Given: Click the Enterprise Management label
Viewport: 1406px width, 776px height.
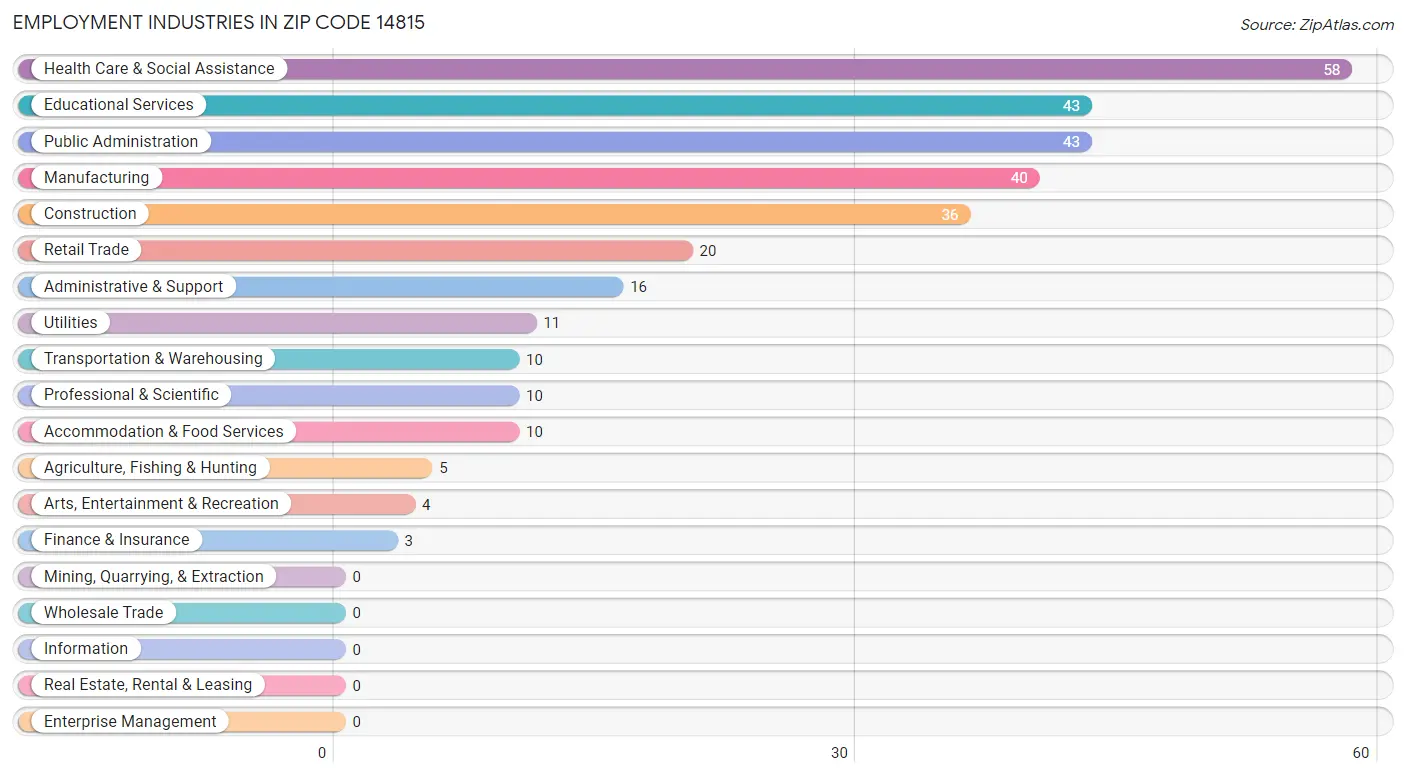Looking at the screenshot, I should click(x=130, y=722).
